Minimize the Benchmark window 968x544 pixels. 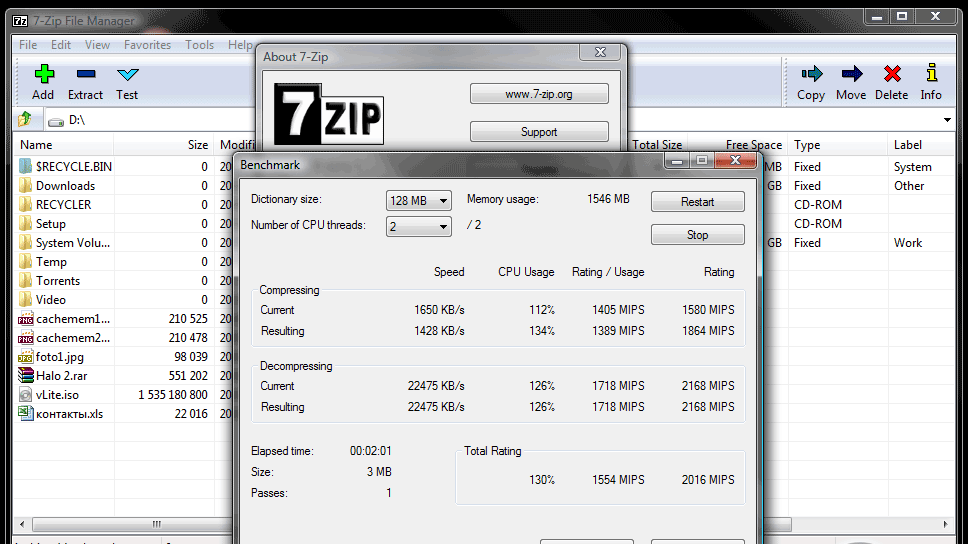tap(677, 161)
